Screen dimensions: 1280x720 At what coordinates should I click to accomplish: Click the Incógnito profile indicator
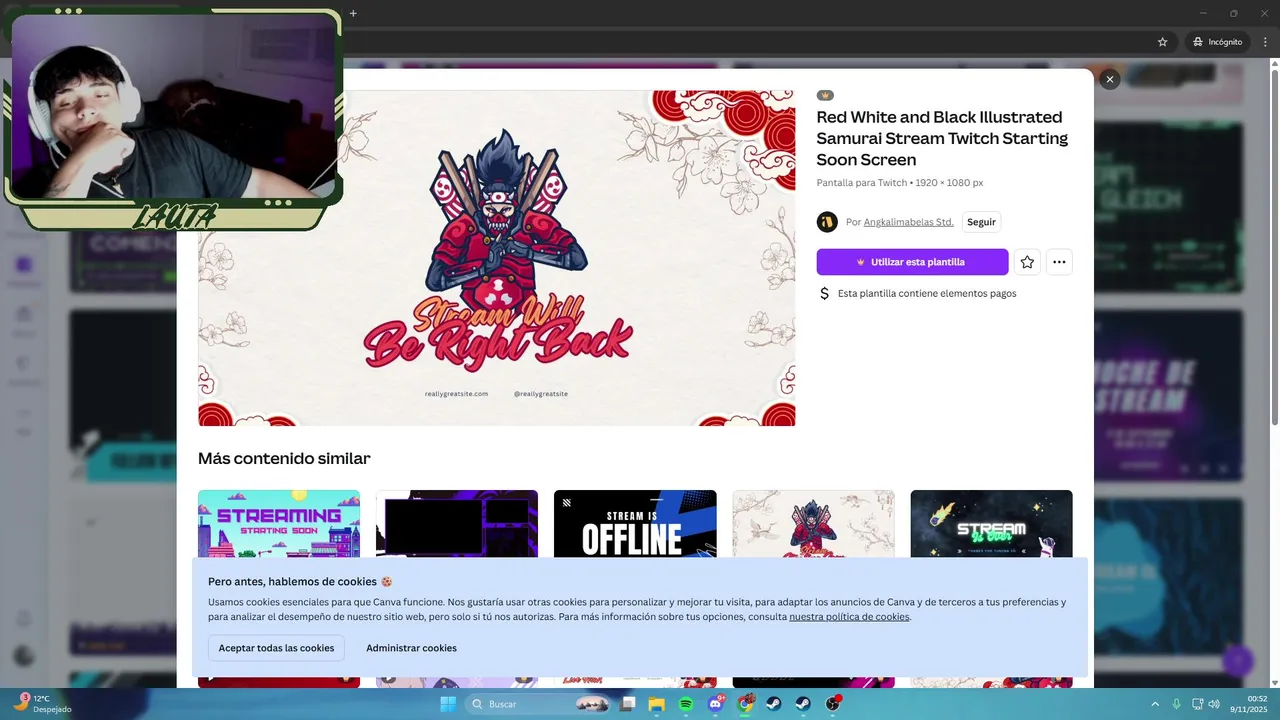1217,42
